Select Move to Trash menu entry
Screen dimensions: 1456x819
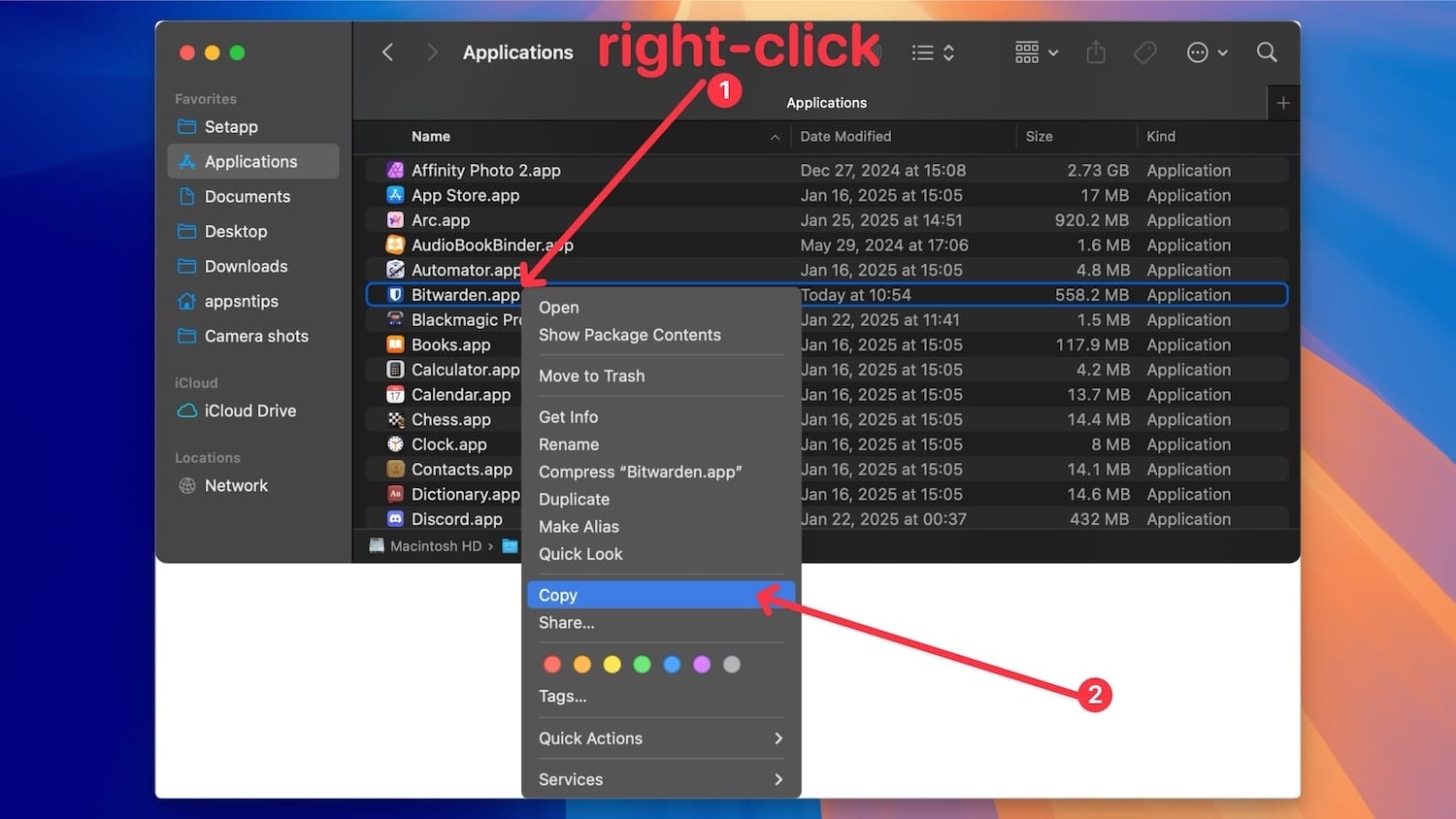[591, 376]
